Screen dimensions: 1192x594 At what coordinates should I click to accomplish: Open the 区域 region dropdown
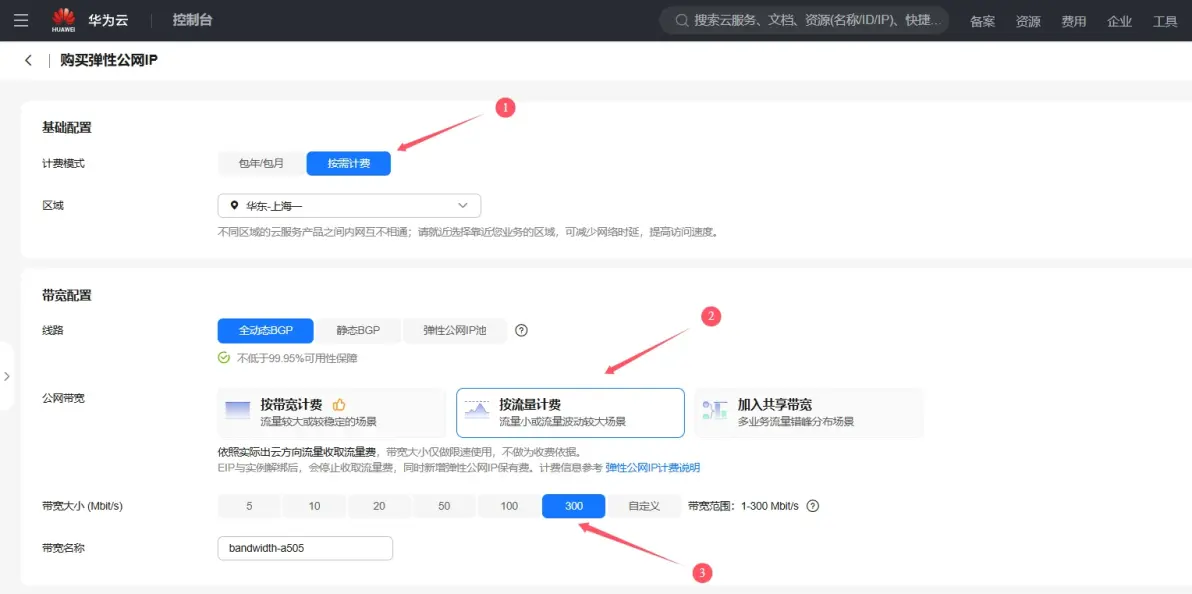click(349, 206)
